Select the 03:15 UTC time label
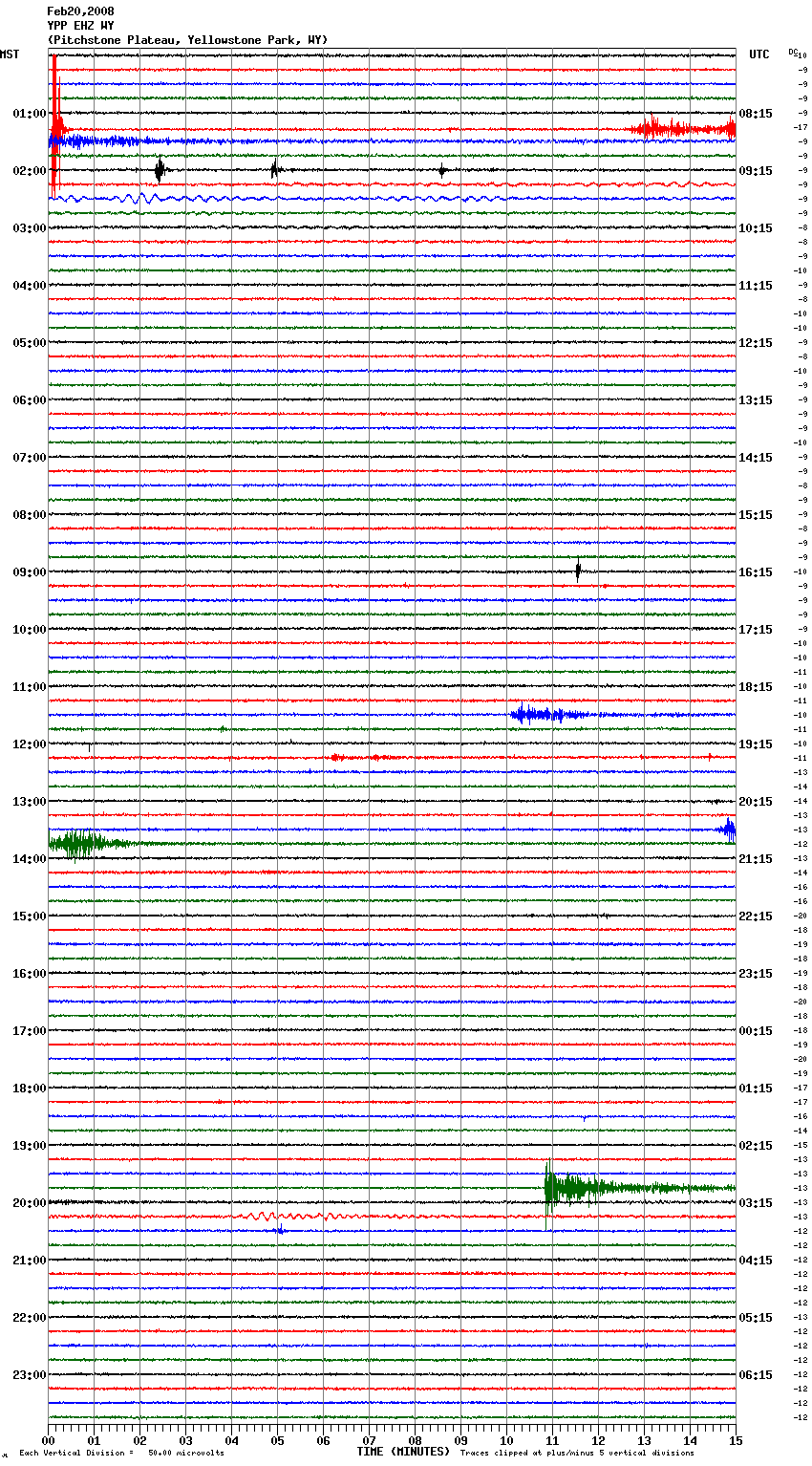The width and height of the screenshot is (812, 1466). (756, 1203)
